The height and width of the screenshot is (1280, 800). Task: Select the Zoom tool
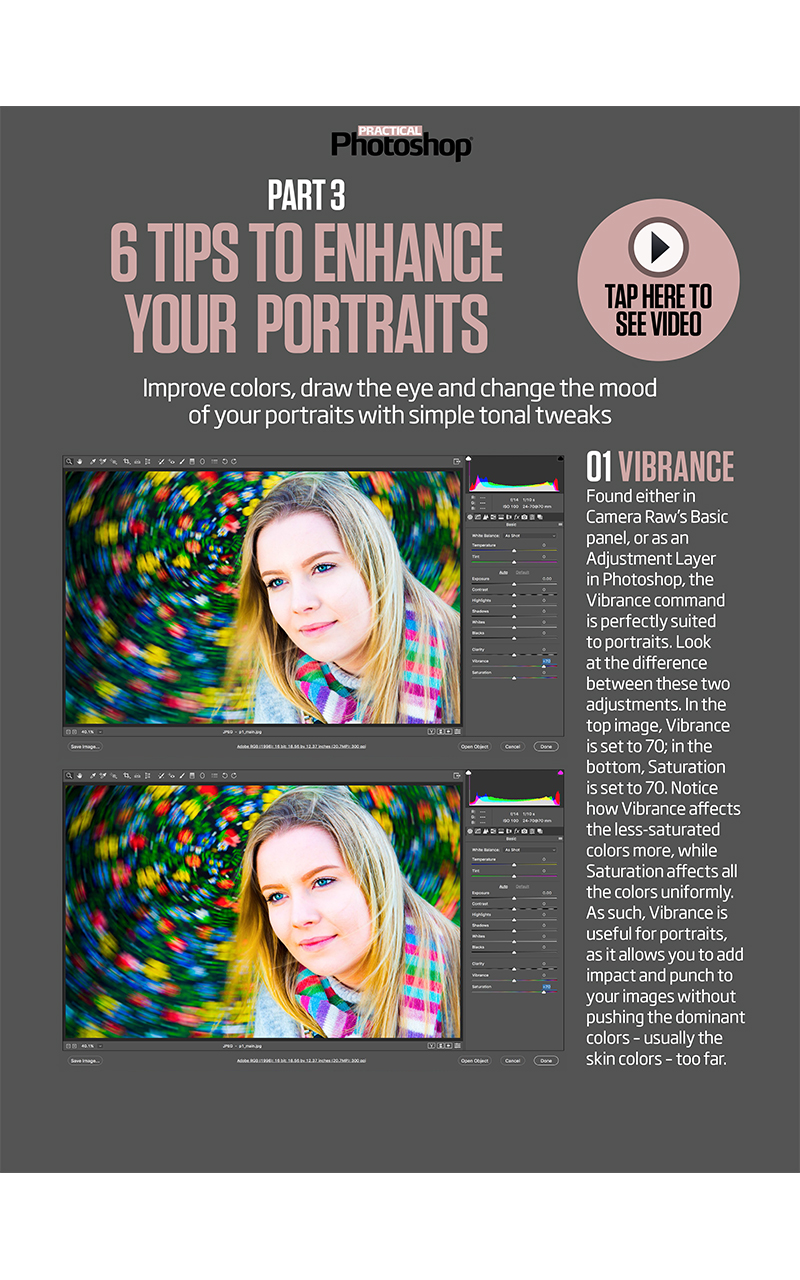(x=69, y=462)
